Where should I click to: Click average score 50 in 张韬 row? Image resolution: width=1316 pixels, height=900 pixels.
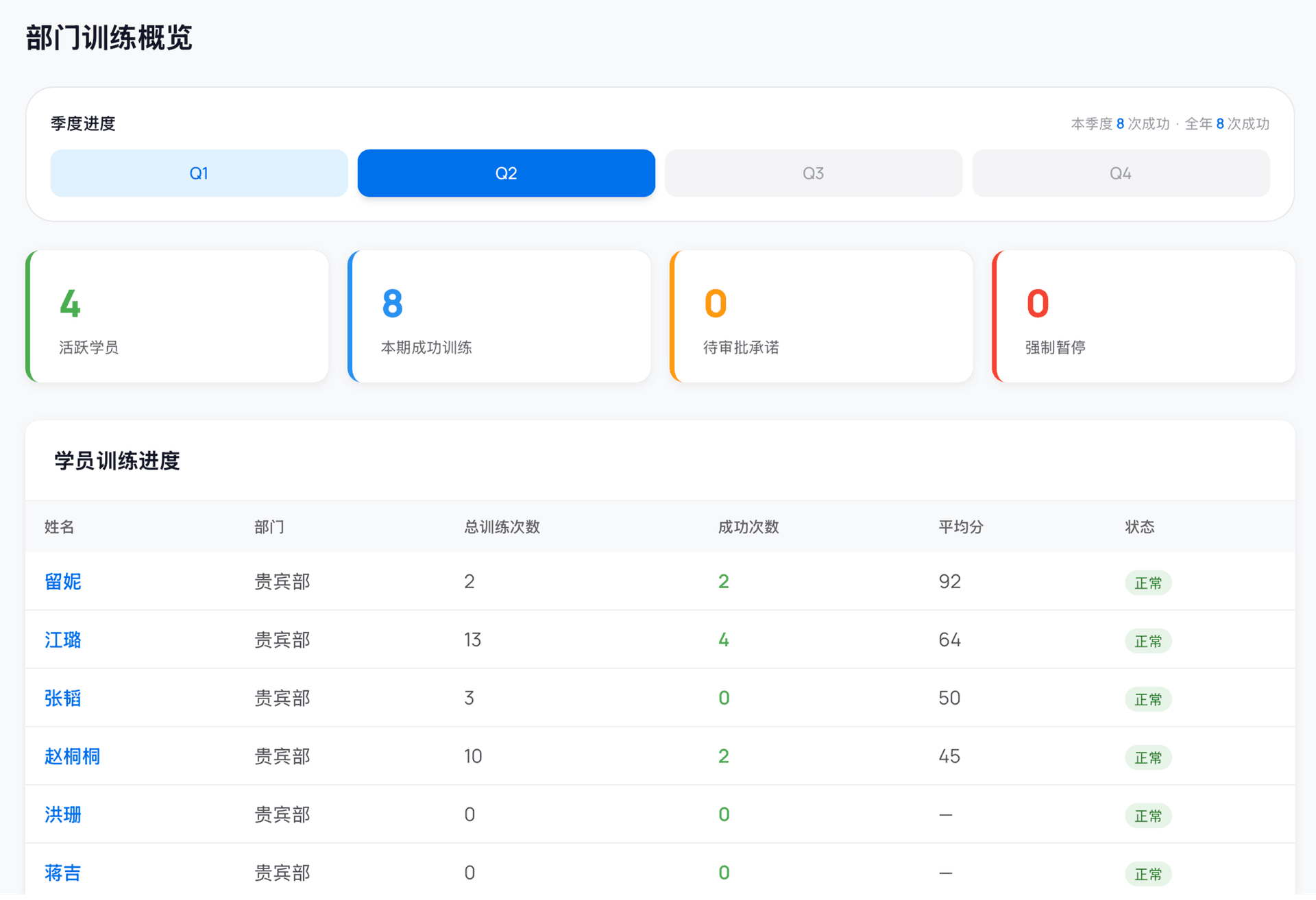pos(949,698)
